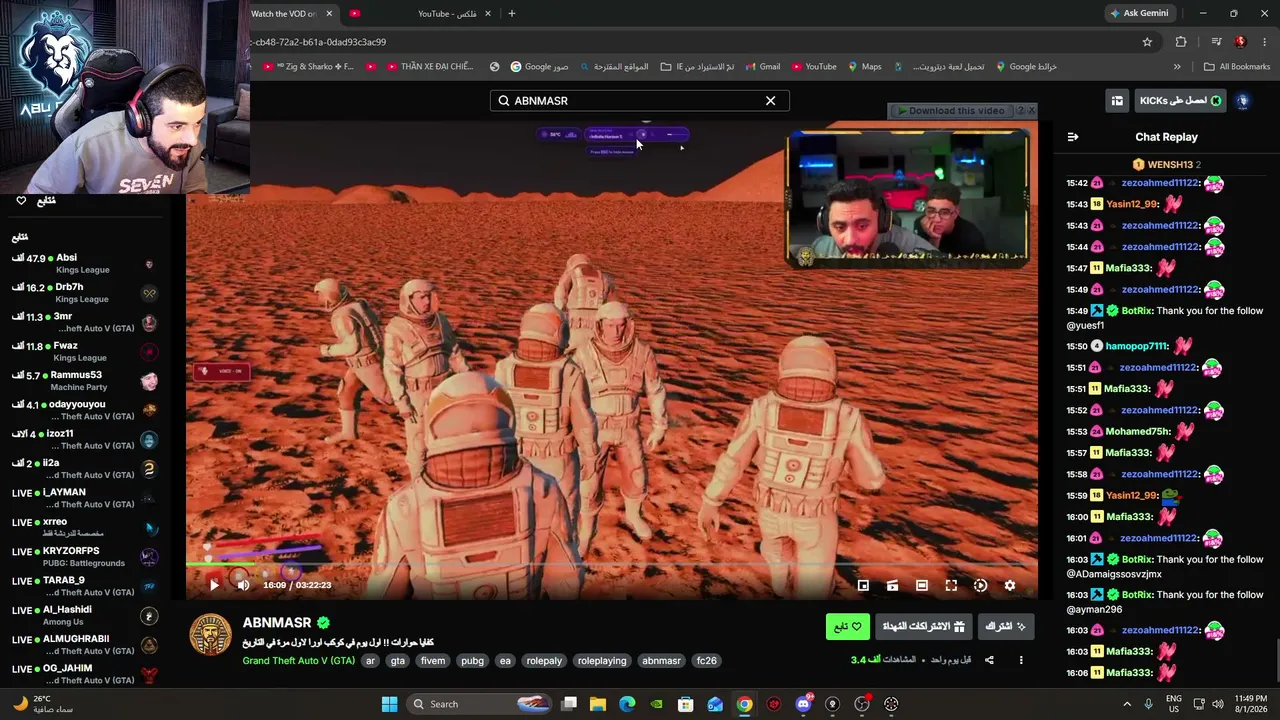Open Rammus53 channel in sidebar

tap(84, 381)
